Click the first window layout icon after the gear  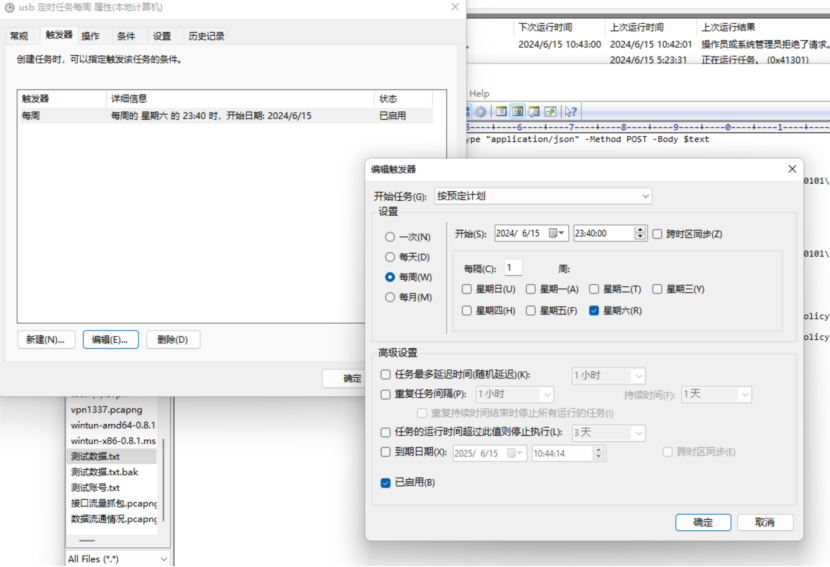pos(501,112)
